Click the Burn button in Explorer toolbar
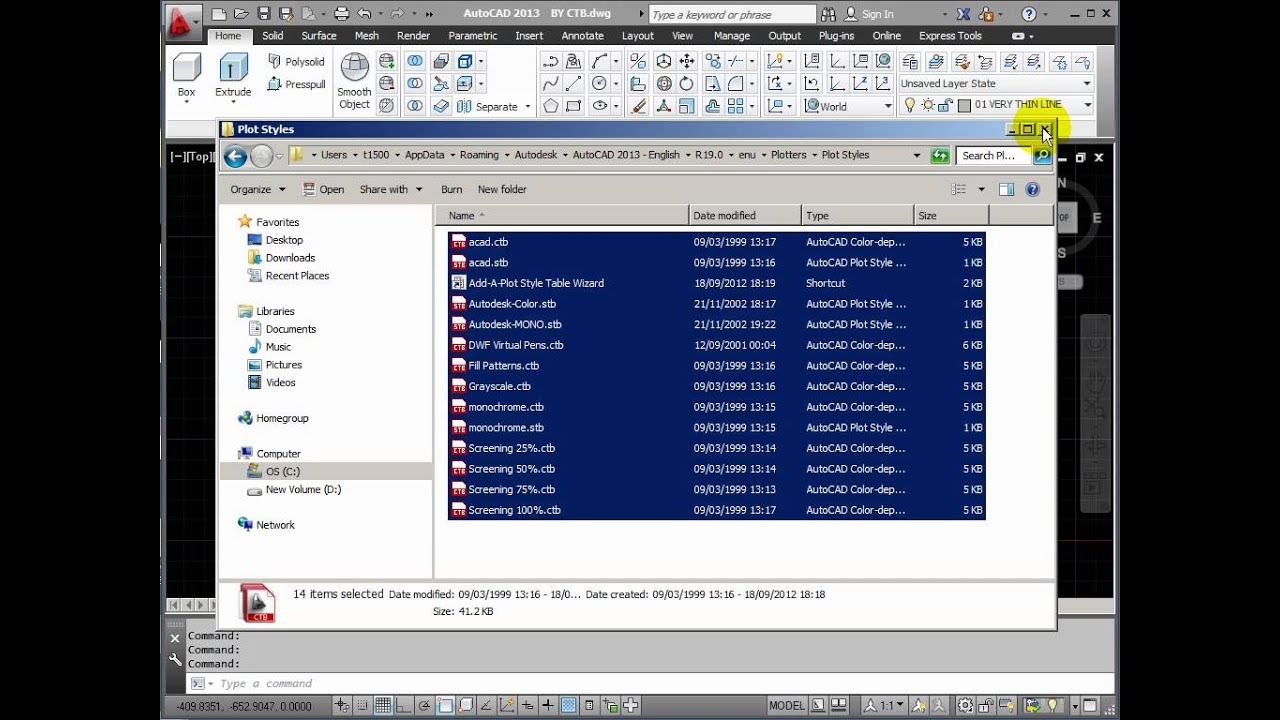This screenshot has height=720, width=1280. (x=452, y=189)
